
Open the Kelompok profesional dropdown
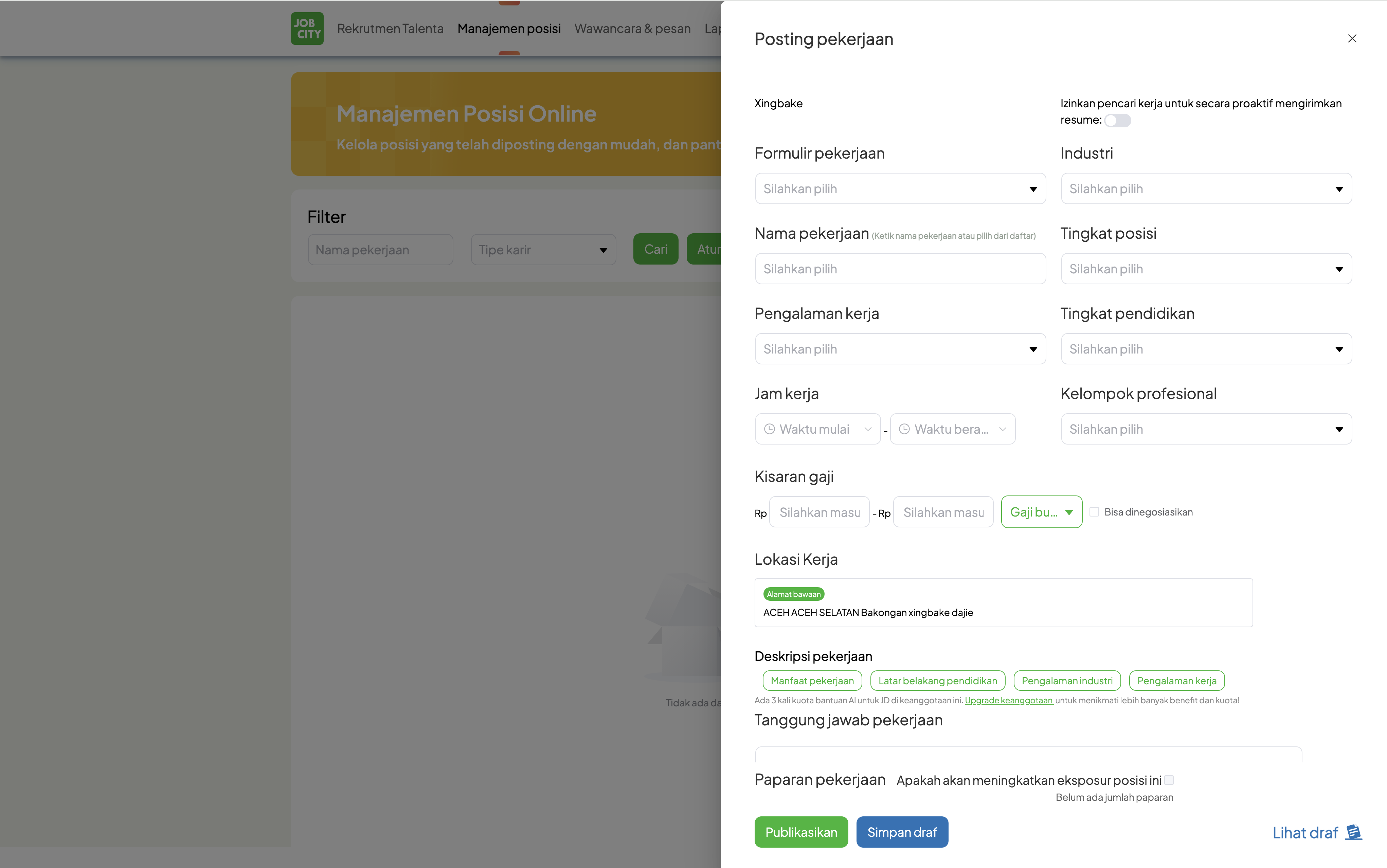[x=1206, y=429]
